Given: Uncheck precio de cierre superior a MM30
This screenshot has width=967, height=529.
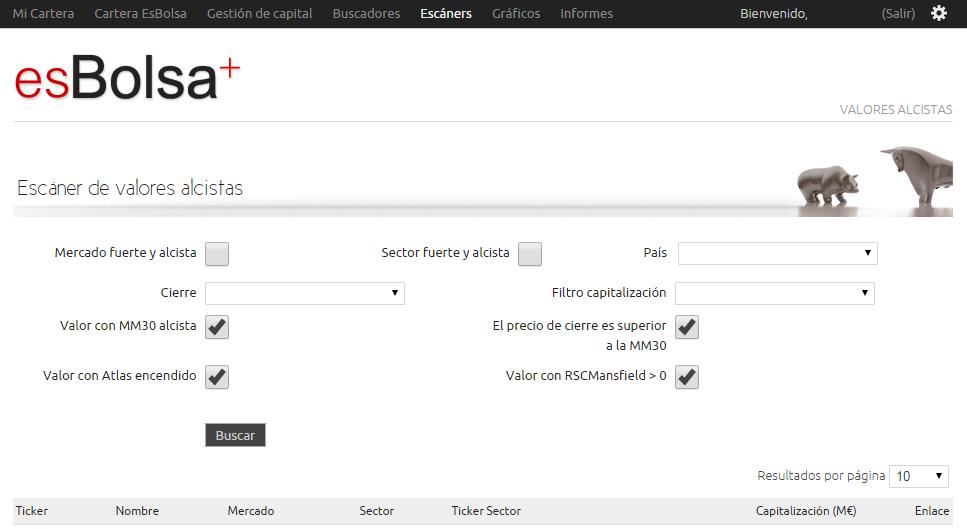Looking at the screenshot, I should [x=687, y=326].
